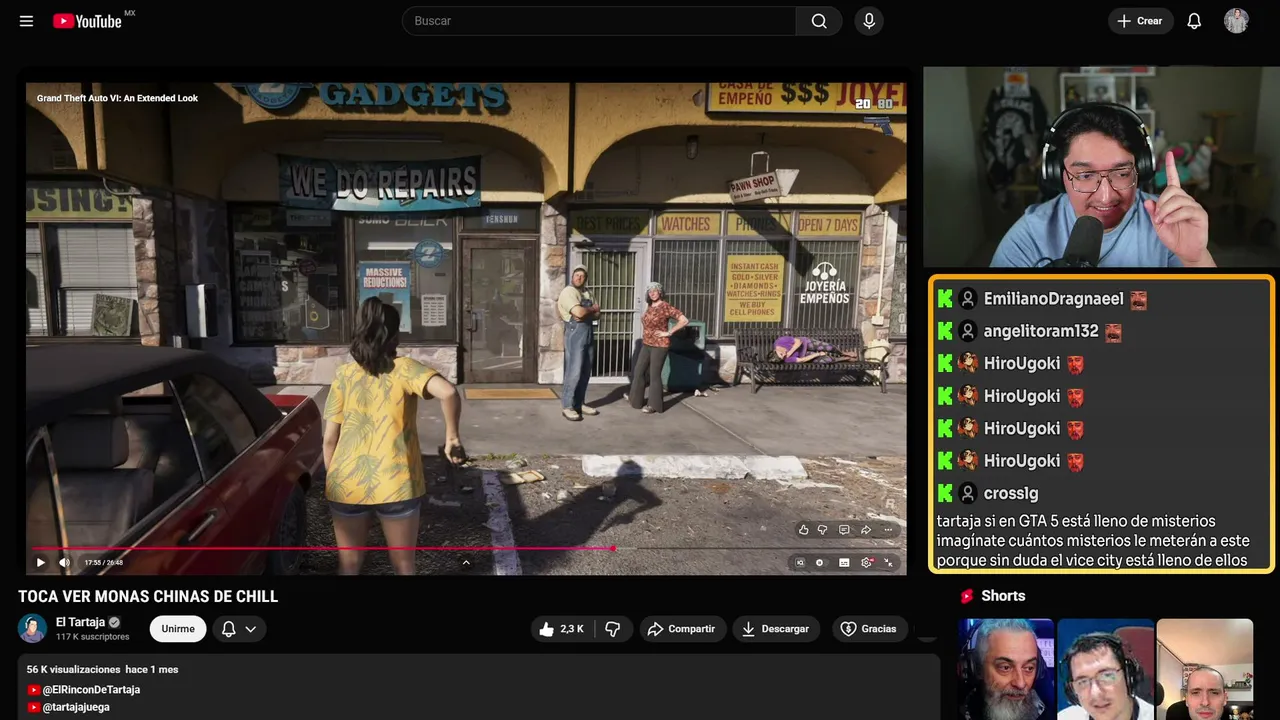Click the 117 K suscriptores count
Viewport: 1280px width, 720px height.
[93, 637]
